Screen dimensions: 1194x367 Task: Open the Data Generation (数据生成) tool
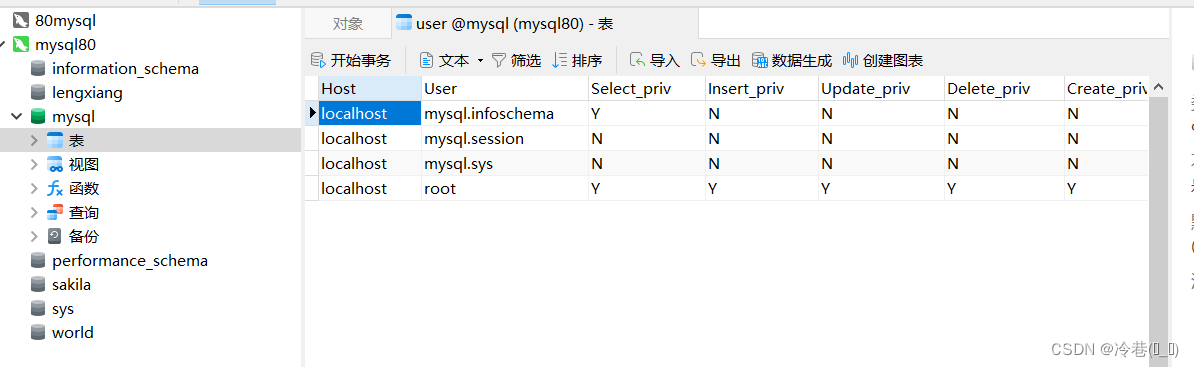pyautogui.click(x=759, y=60)
